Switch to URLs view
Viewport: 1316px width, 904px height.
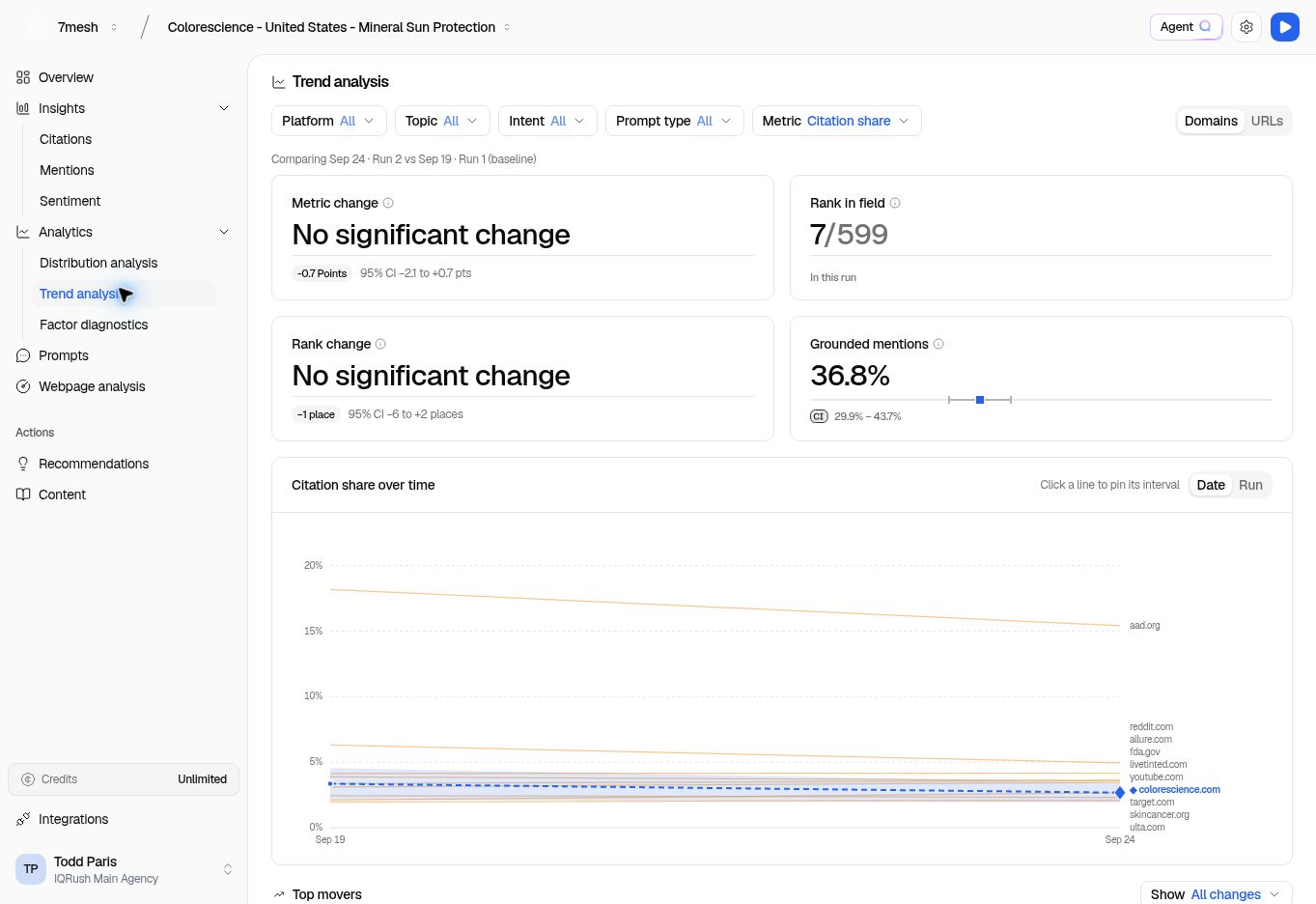(x=1267, y=121)
